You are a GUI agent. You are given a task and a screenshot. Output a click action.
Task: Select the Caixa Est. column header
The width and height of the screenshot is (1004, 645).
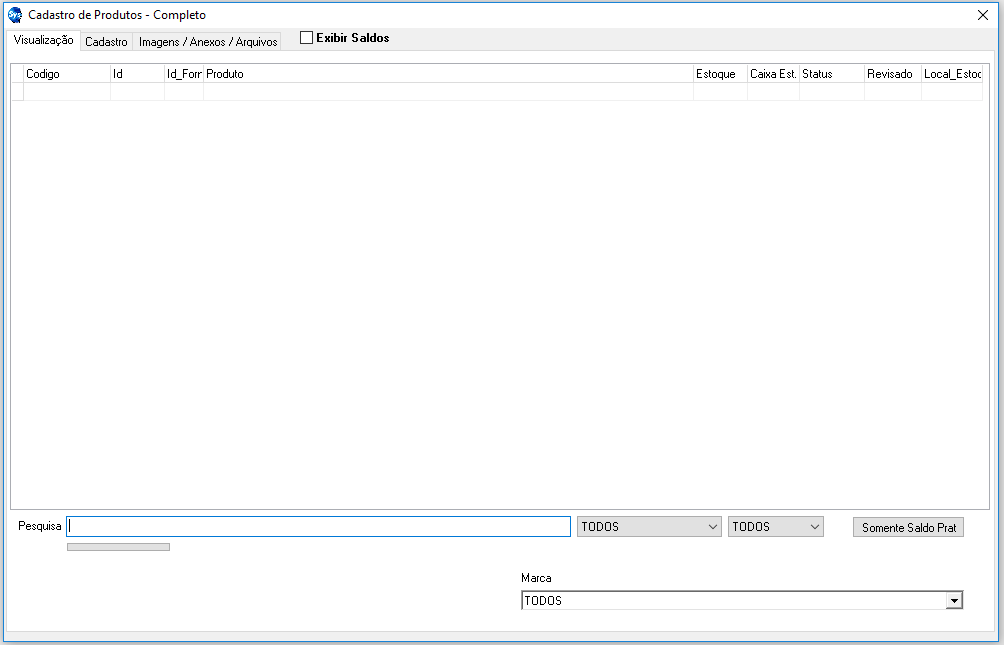point(773,74)
